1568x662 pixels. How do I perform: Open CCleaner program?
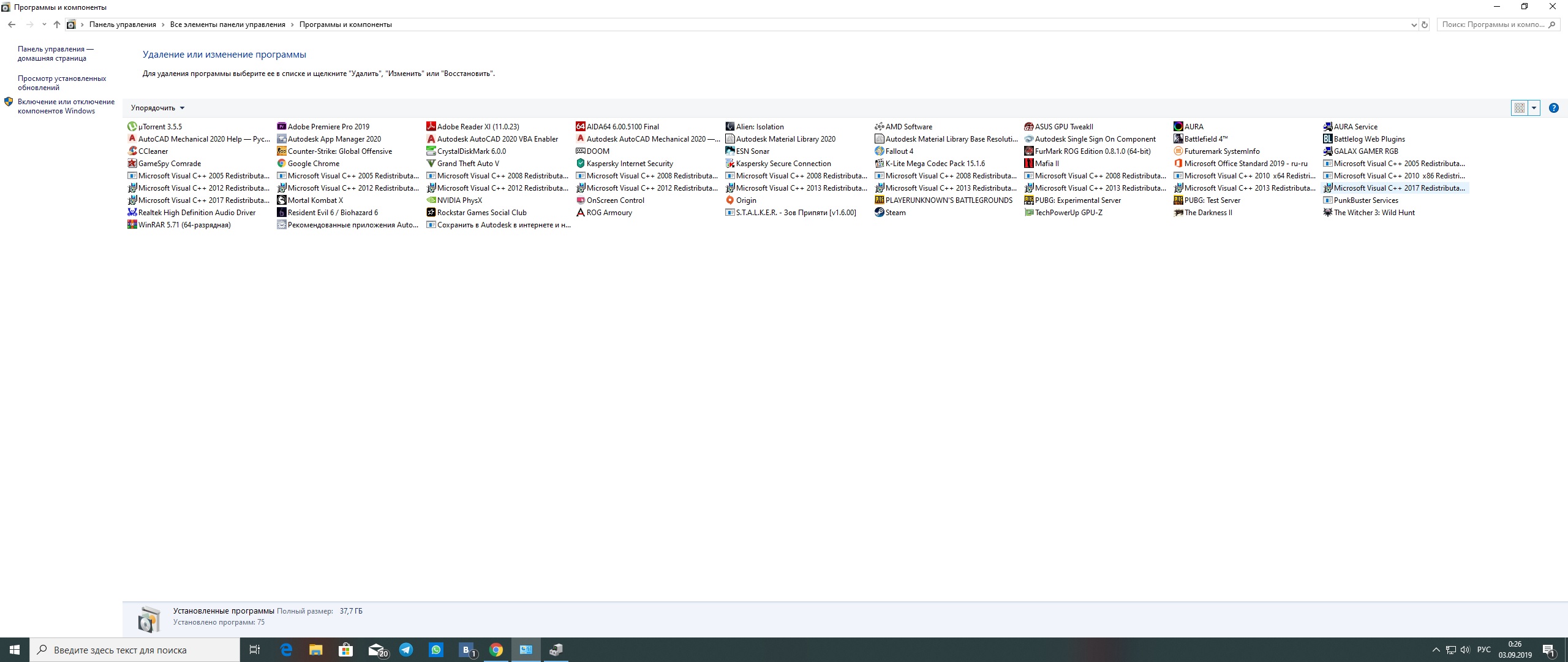coord(152,150)
